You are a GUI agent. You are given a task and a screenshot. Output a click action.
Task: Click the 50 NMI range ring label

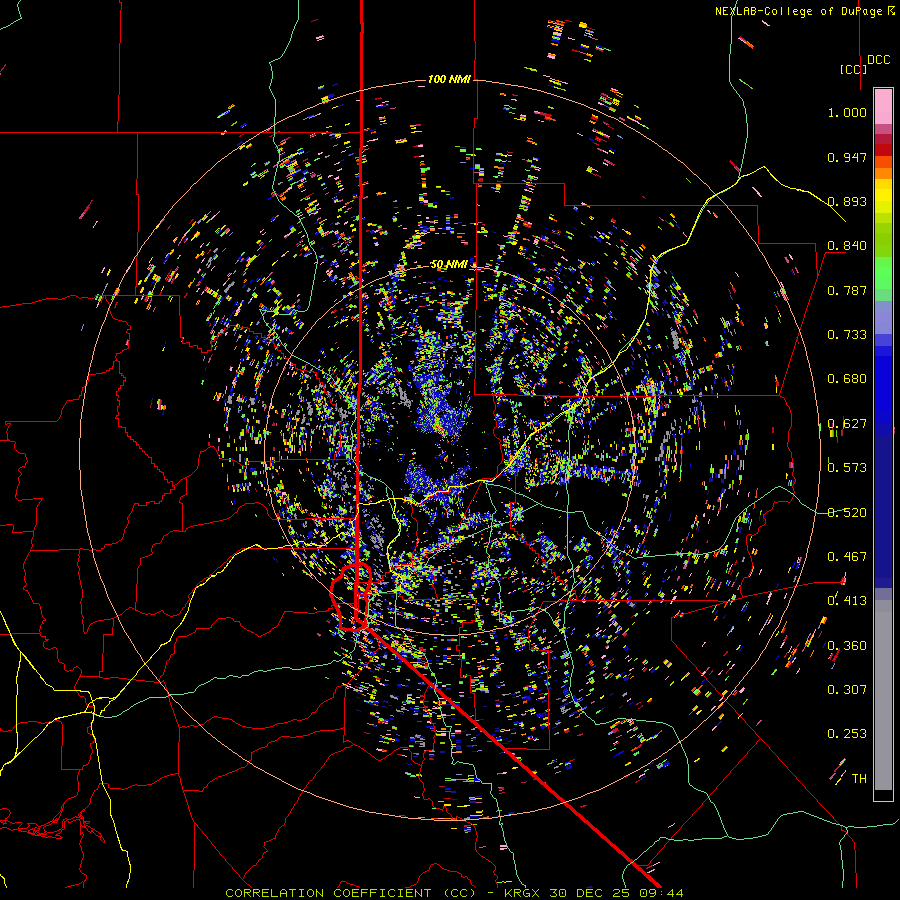click(x=449, y=264)
